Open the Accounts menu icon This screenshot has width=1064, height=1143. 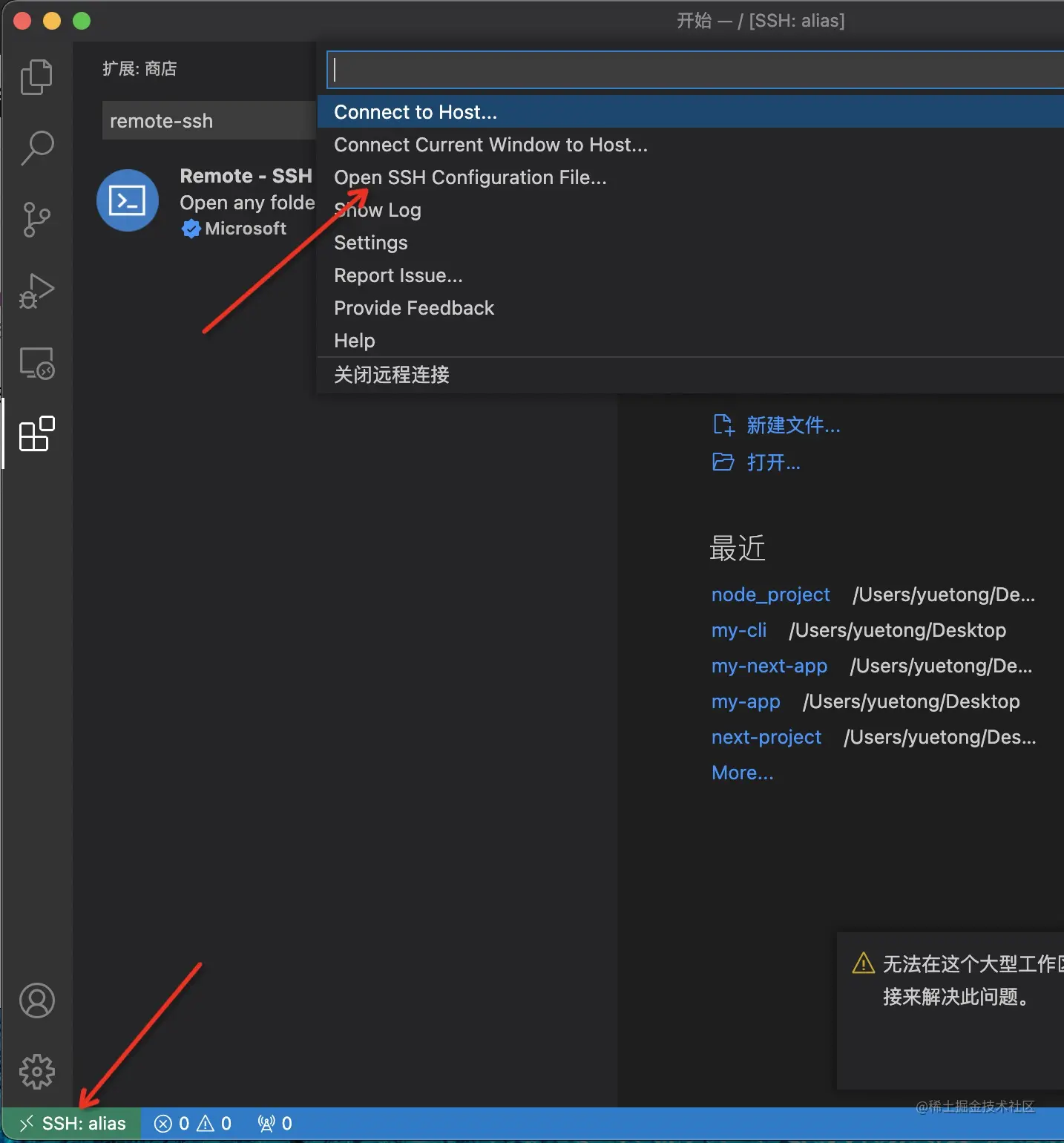[x=36, y=1000]
